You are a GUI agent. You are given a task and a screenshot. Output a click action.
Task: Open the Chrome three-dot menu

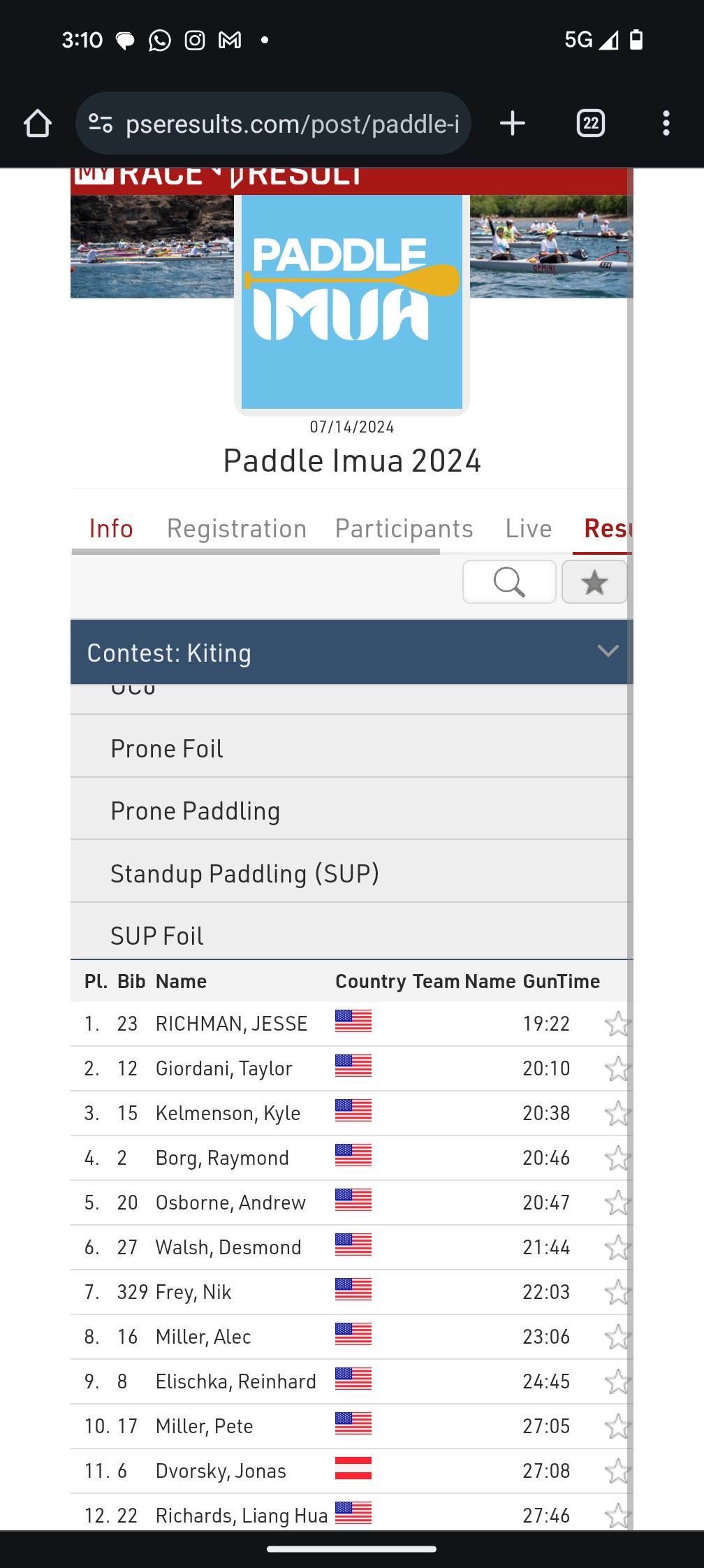pyautogui.click(x=666, y=124)
